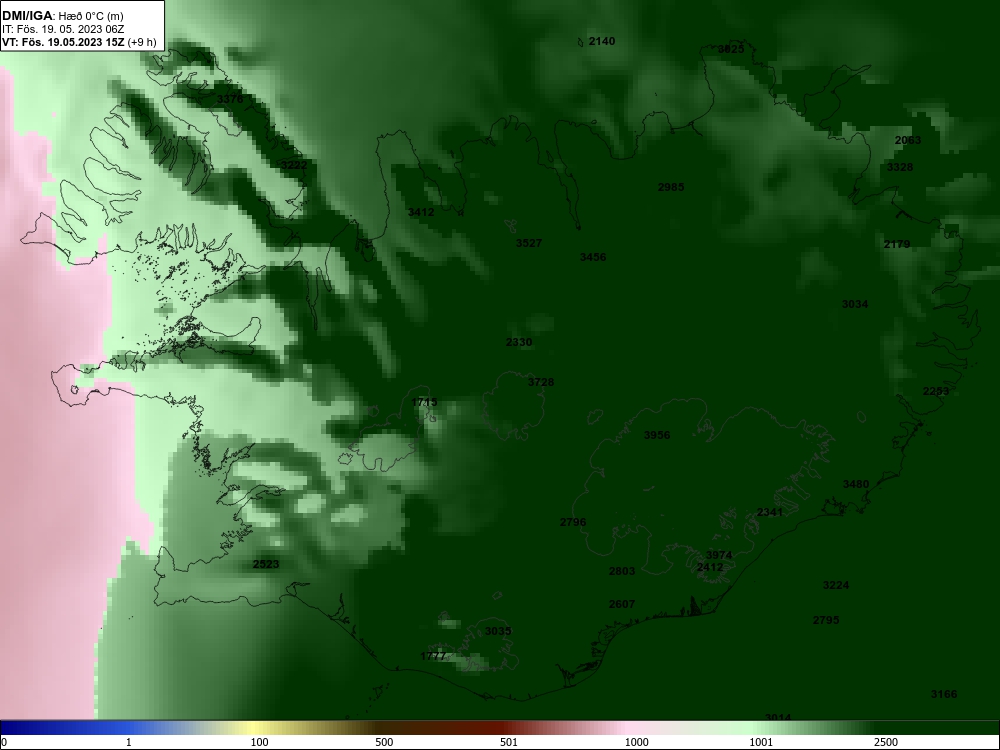This screenshot has height=750, width=1000.
Task: Click the map title 'DMI/IGA: Hæð 0°C (m)'
Action: (62, 16)
